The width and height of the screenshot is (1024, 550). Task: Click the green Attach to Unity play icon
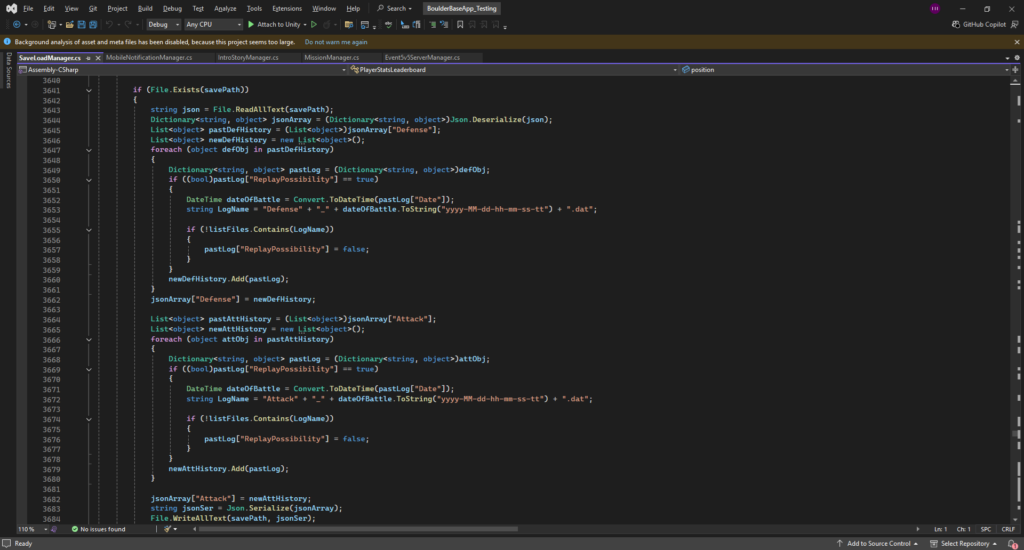(251, 25)
